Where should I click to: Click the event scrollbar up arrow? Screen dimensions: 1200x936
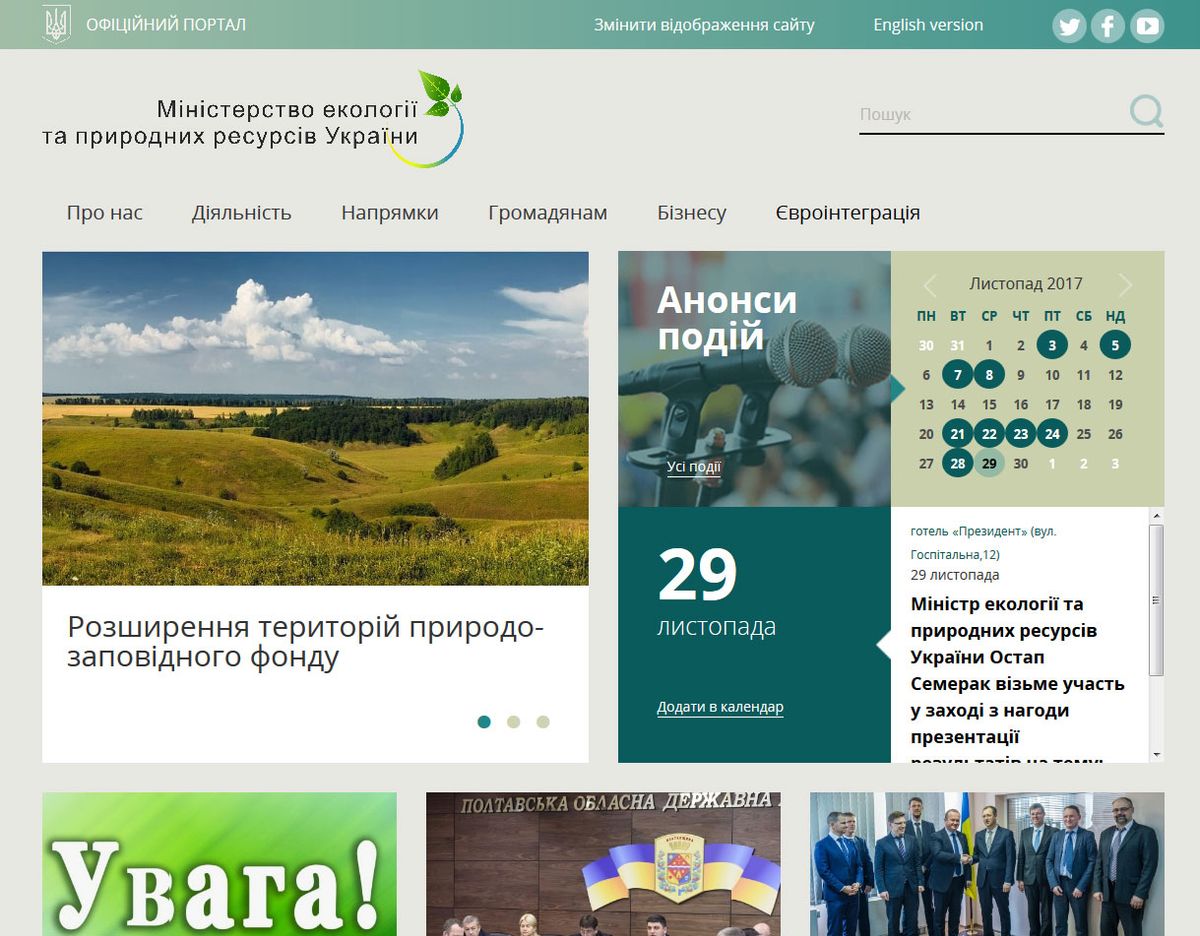[1156, 515]
